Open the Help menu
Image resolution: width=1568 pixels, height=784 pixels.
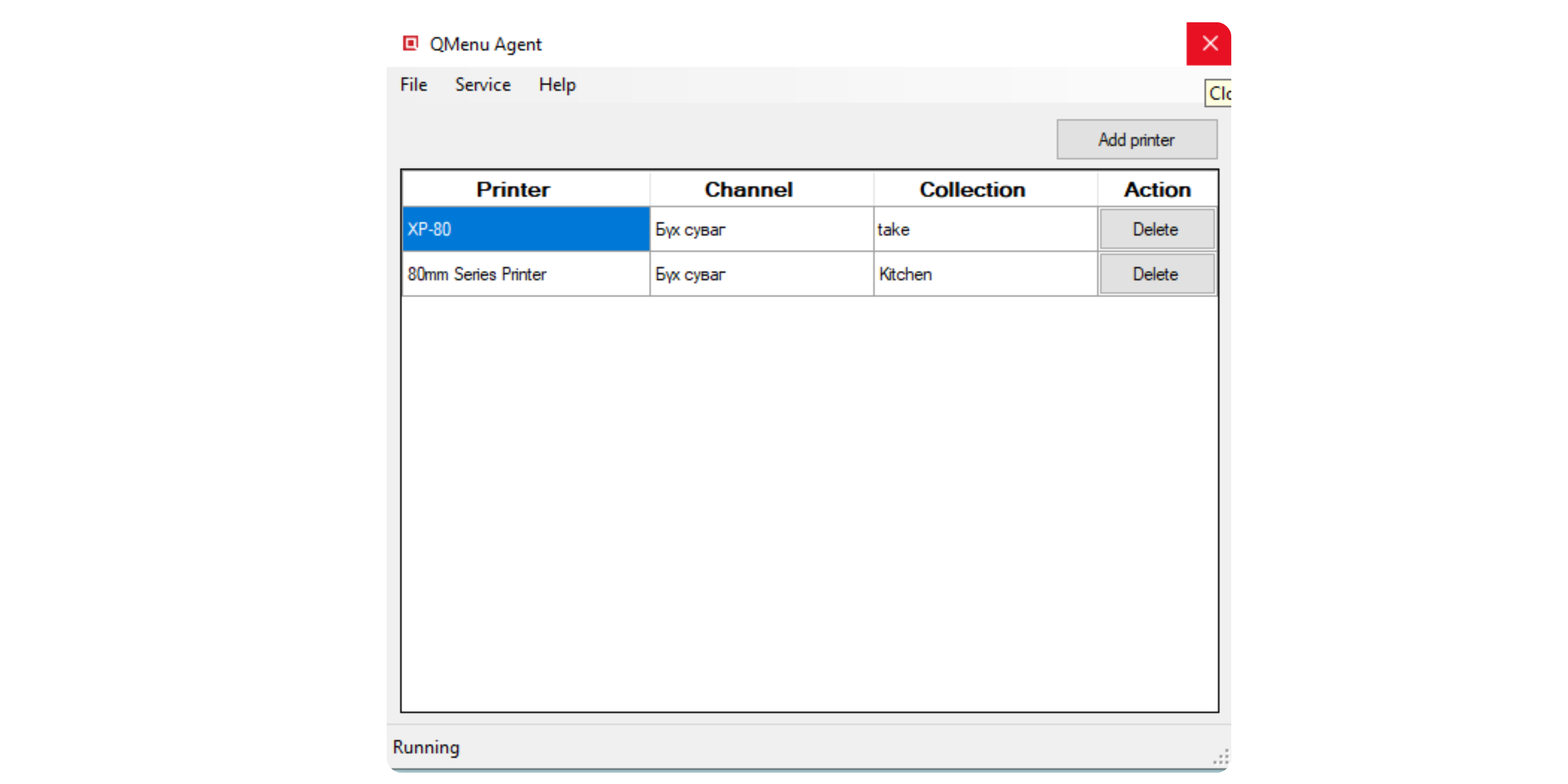(x=556, y=84)
